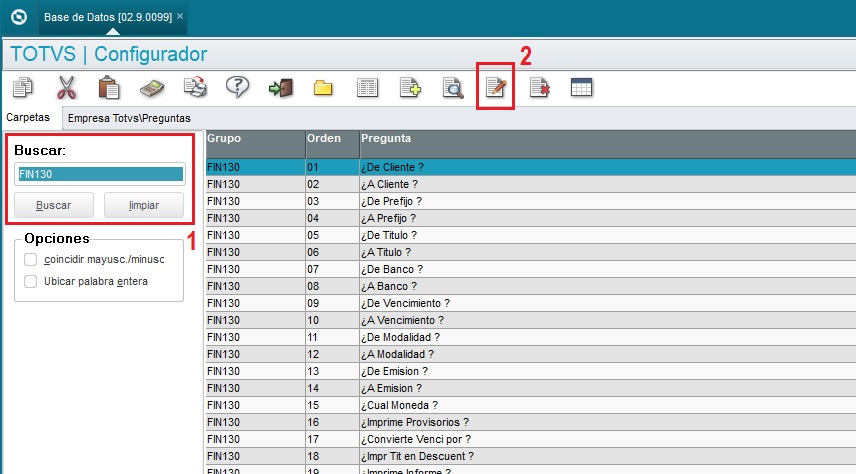Select row ¿A Banco ?
The image size is (856, 474).
[x=531, y=286]
